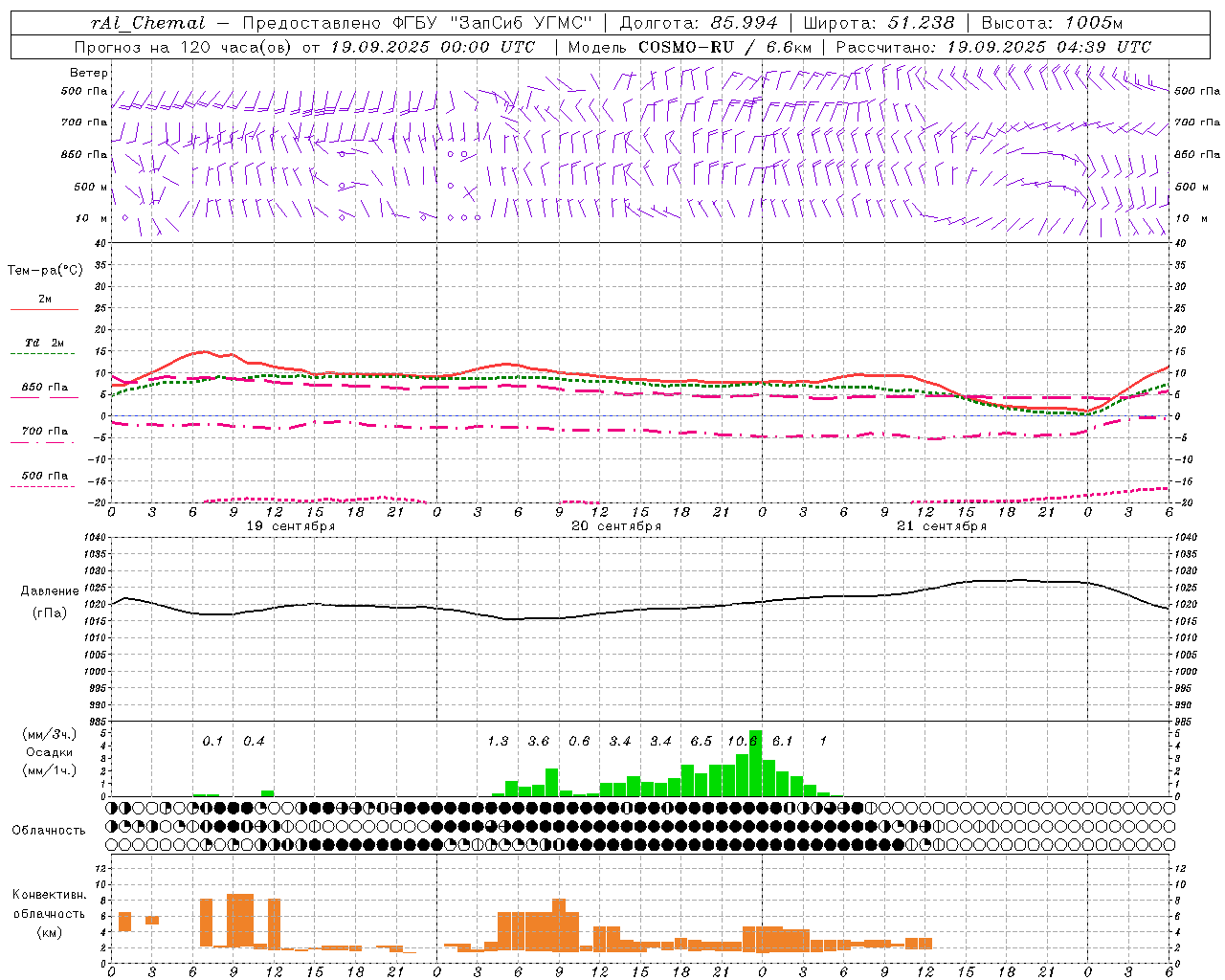Click the '19 сентября' date label
Image resolution: width=1225 pixels, height=980 pixels.
click(x=290, y=526)
